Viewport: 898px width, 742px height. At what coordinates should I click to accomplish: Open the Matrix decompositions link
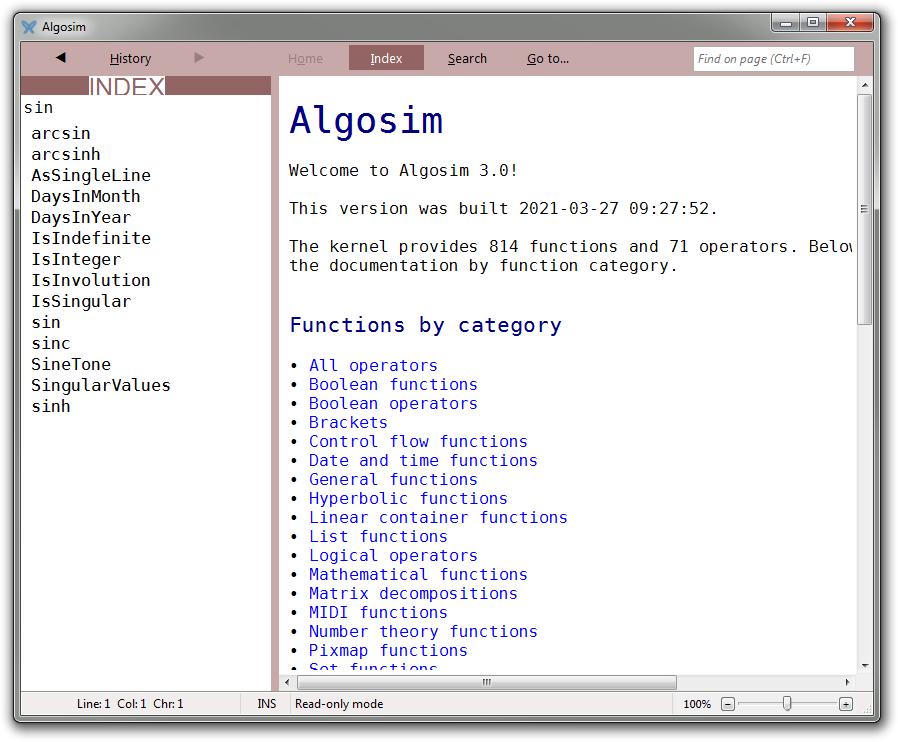(x=413, y=593)
